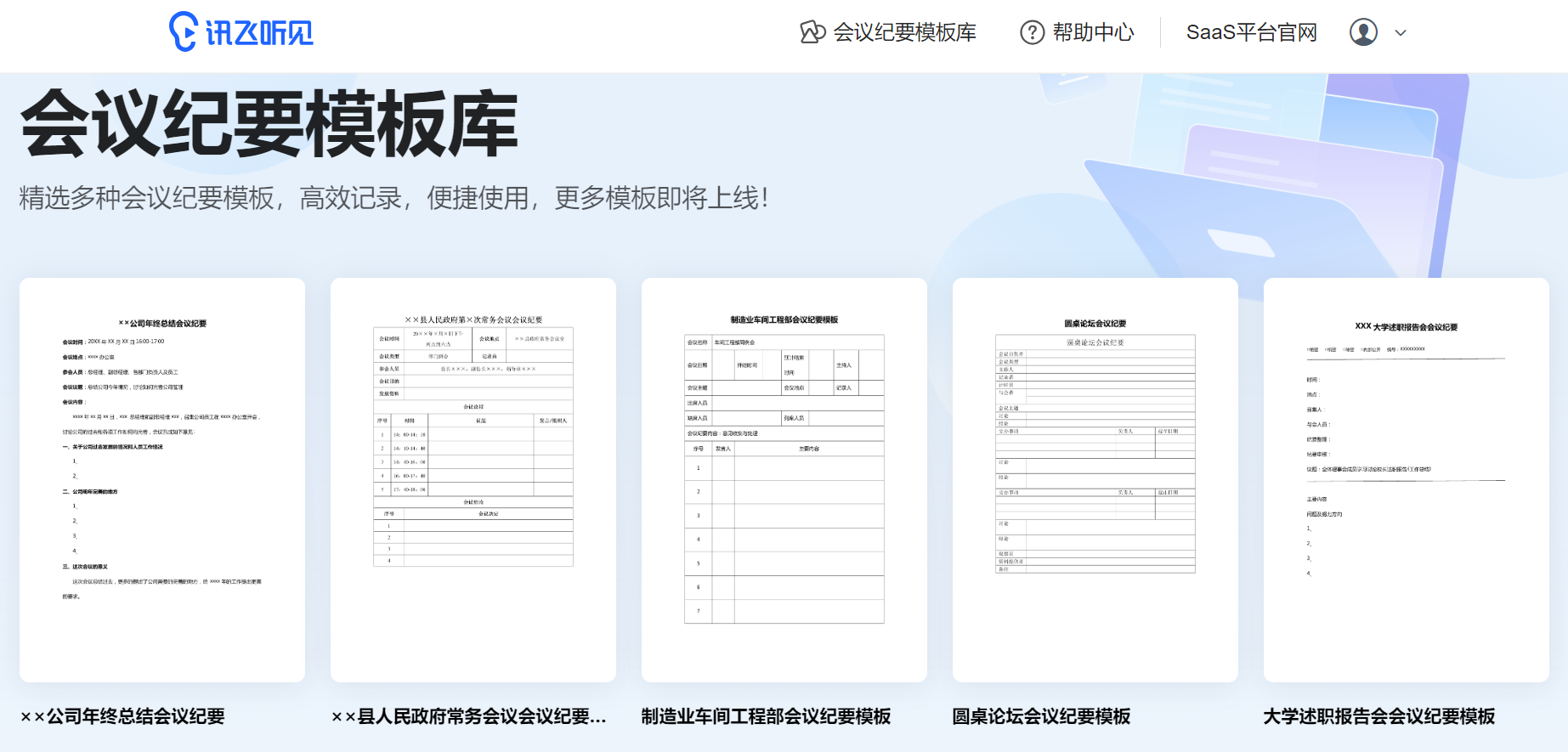
Task: Click the 讯飞听见 logo
Action: point(241,32)
